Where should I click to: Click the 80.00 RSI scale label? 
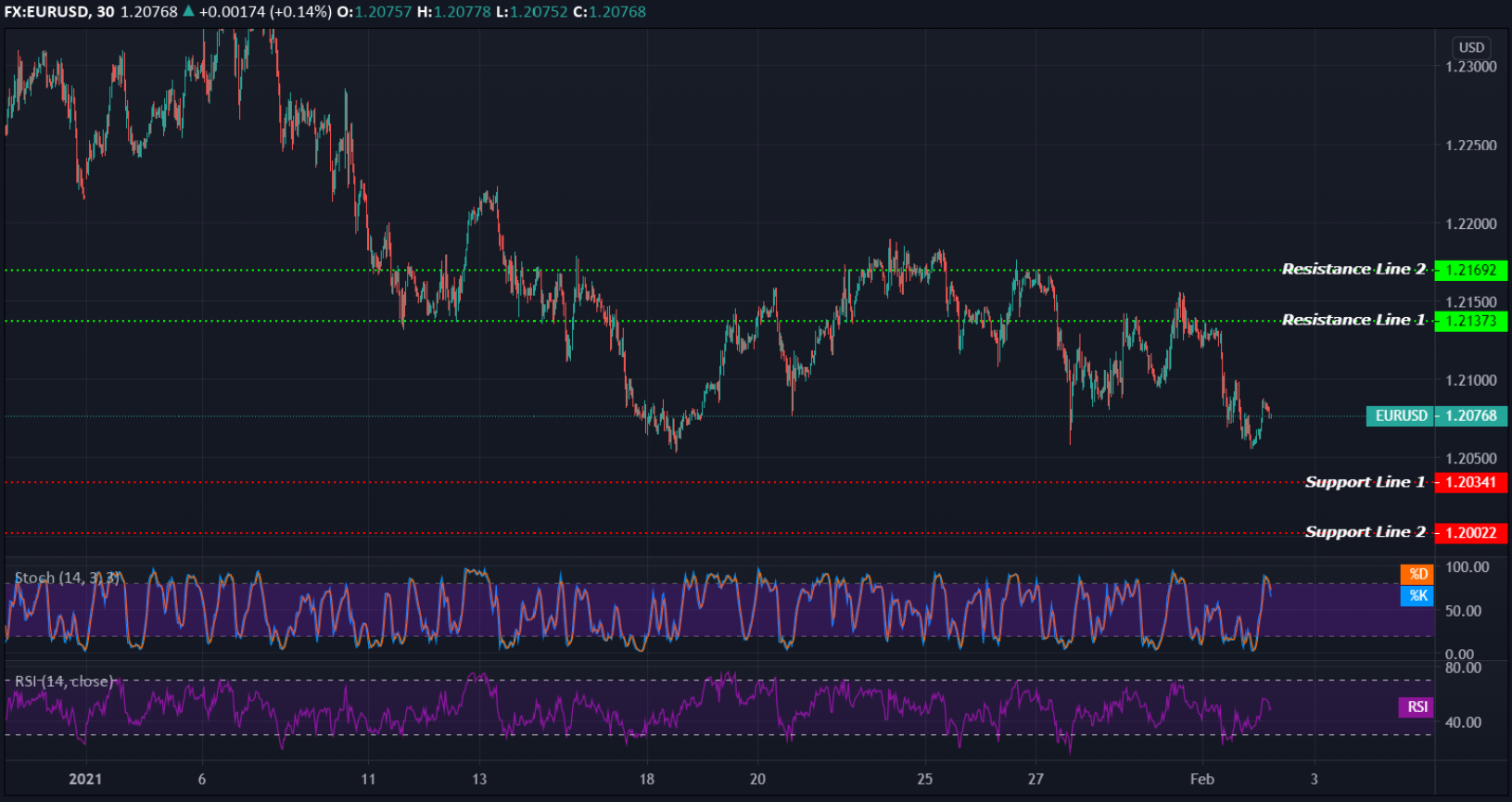(x=1463, y=668)
